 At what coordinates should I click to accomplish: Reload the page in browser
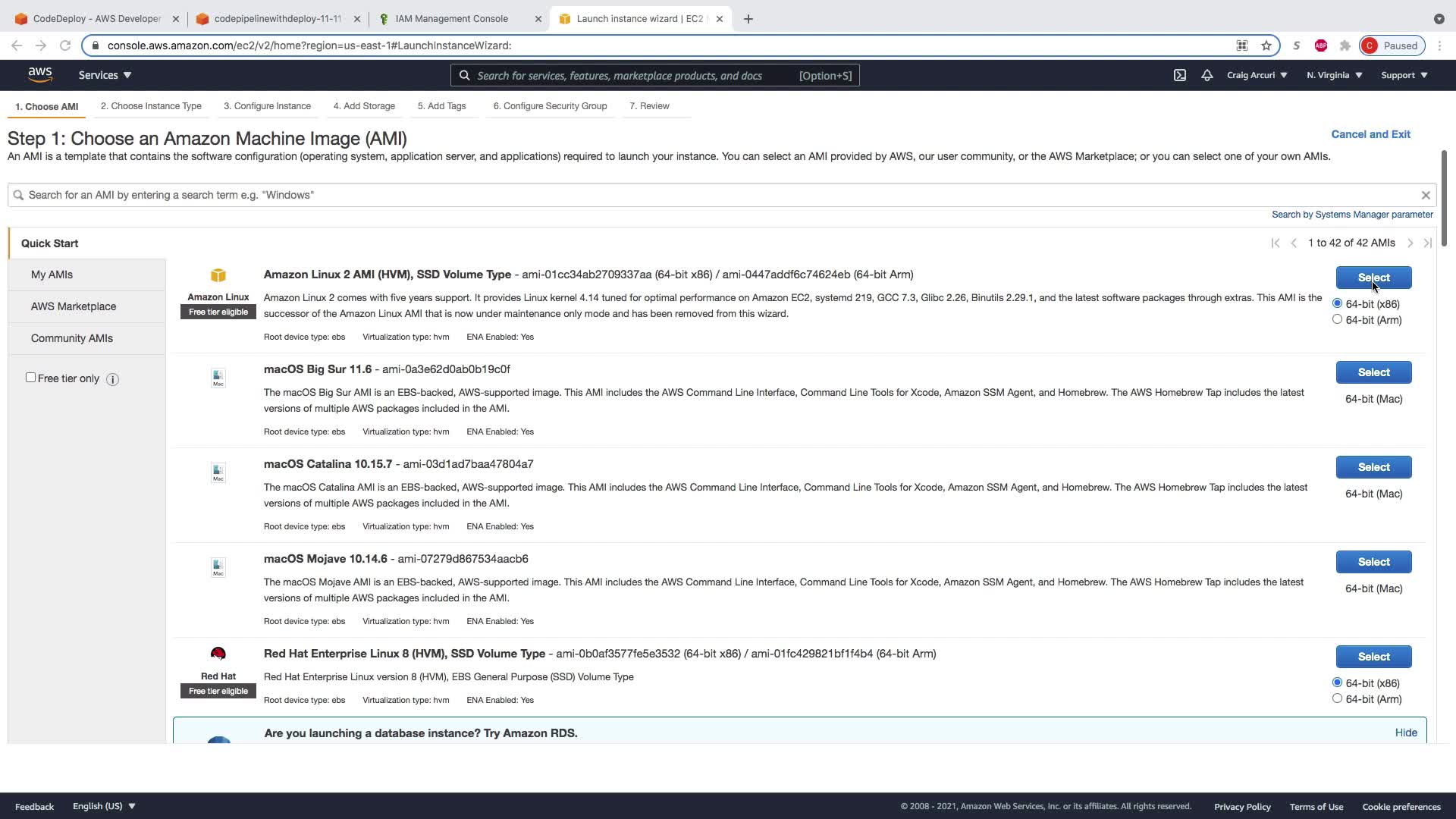(x=65, y=45)
